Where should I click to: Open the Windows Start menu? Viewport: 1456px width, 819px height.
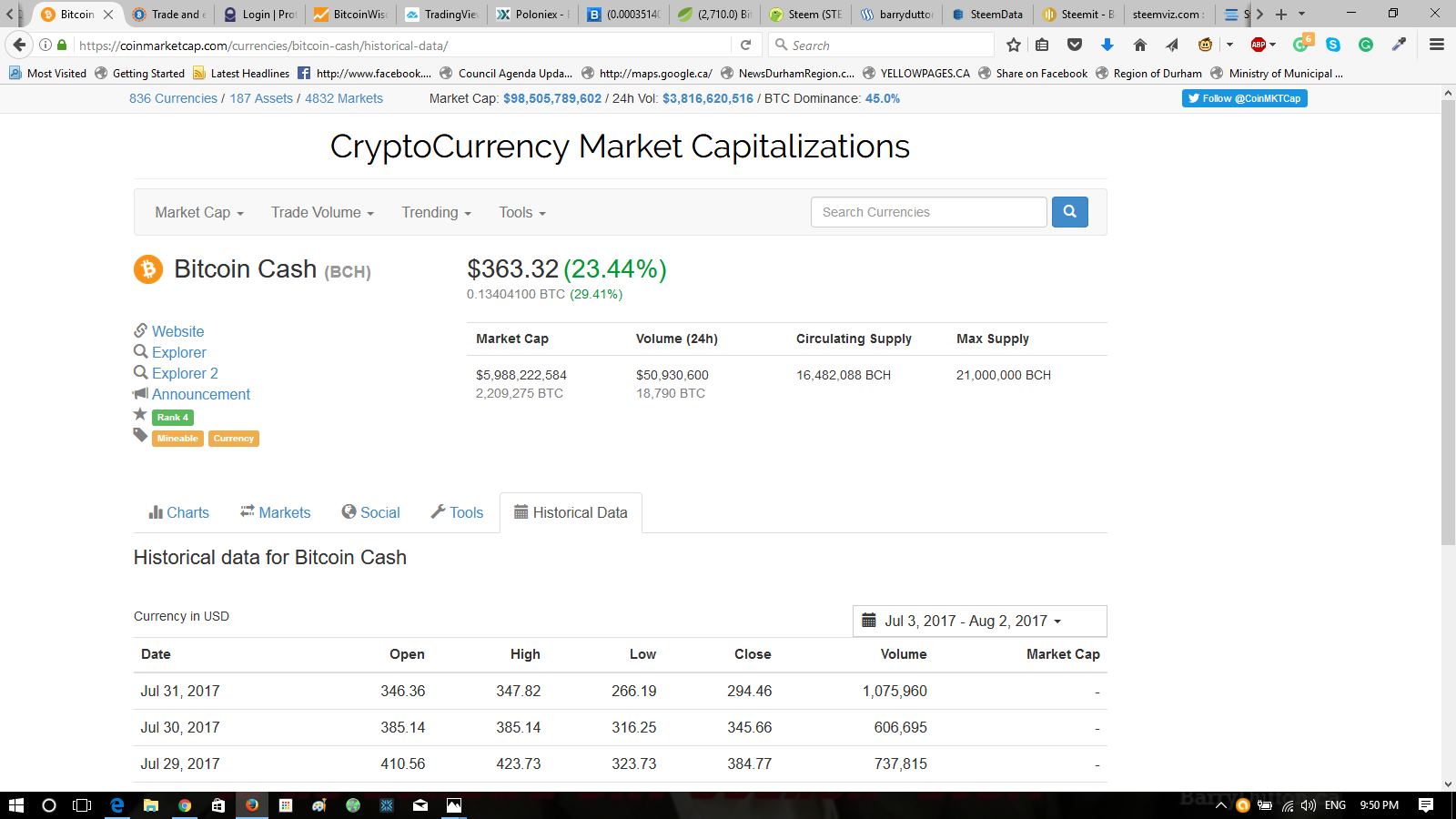[x=15, y=805]
